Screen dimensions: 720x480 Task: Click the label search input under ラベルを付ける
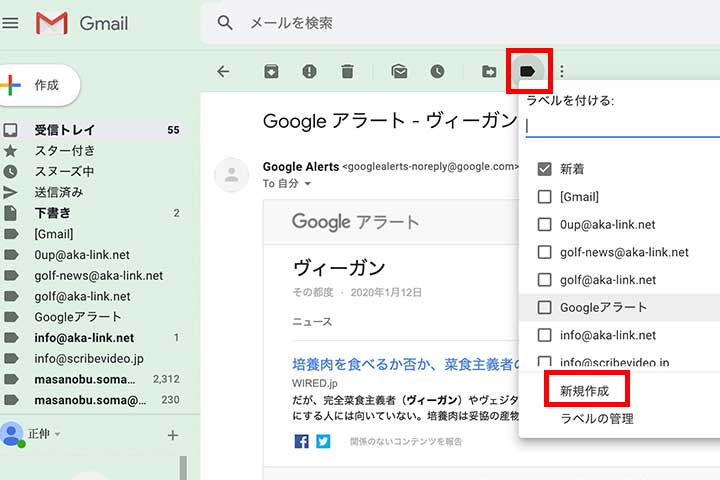tap(623, 126)
